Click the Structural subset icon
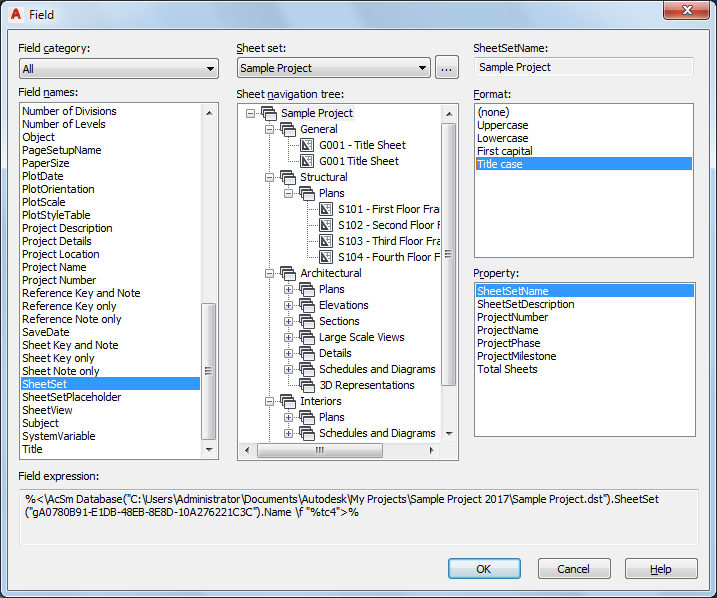717x598 pixels. pos(288,177)
